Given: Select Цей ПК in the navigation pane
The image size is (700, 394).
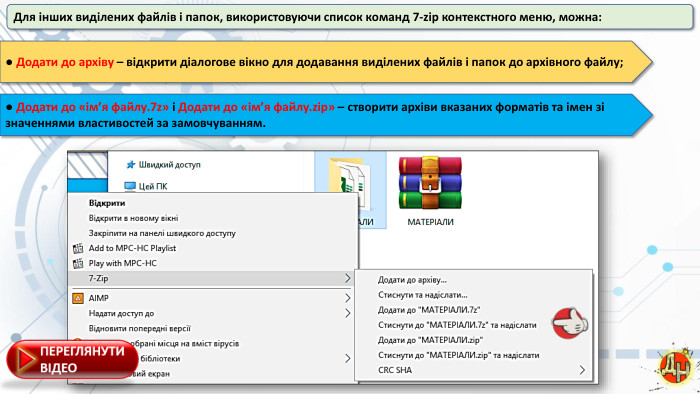Looking at the screenshot, I should (x=153, y=186).
